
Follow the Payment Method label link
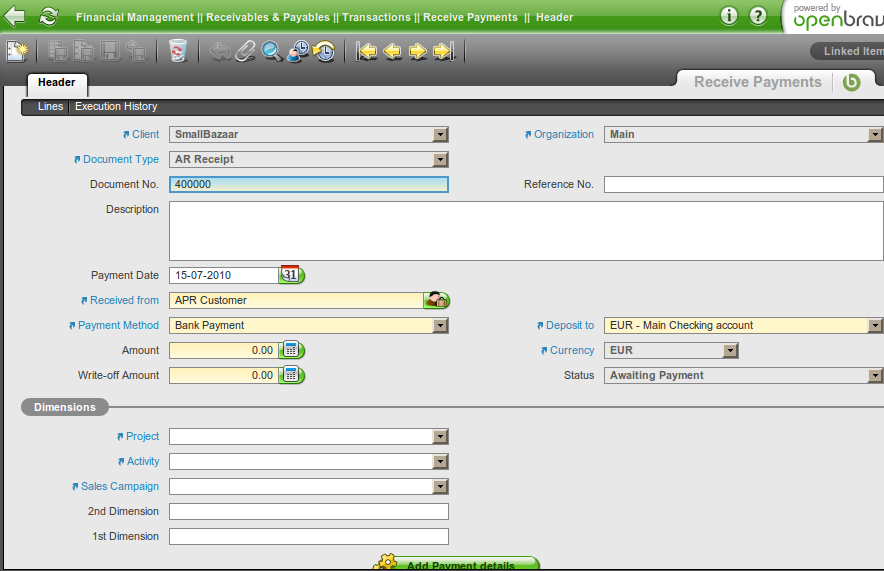coord(118,325)
